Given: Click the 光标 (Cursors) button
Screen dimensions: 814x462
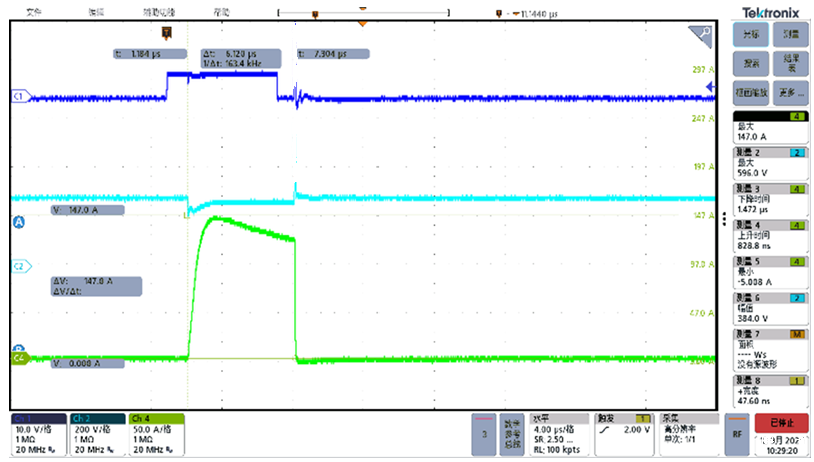Looking at the screenshot, I should [x=751, y=35].
